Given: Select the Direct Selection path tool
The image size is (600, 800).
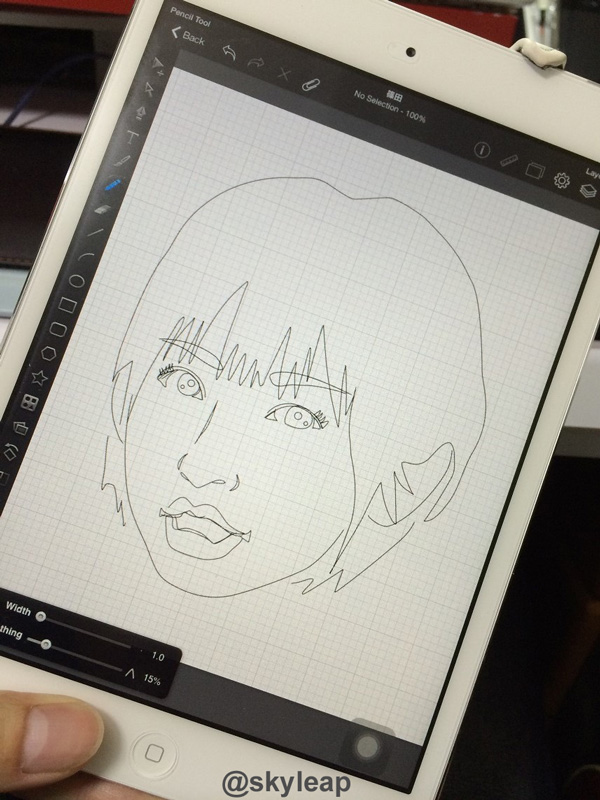Looking at the screenshot, I should 149,89.
